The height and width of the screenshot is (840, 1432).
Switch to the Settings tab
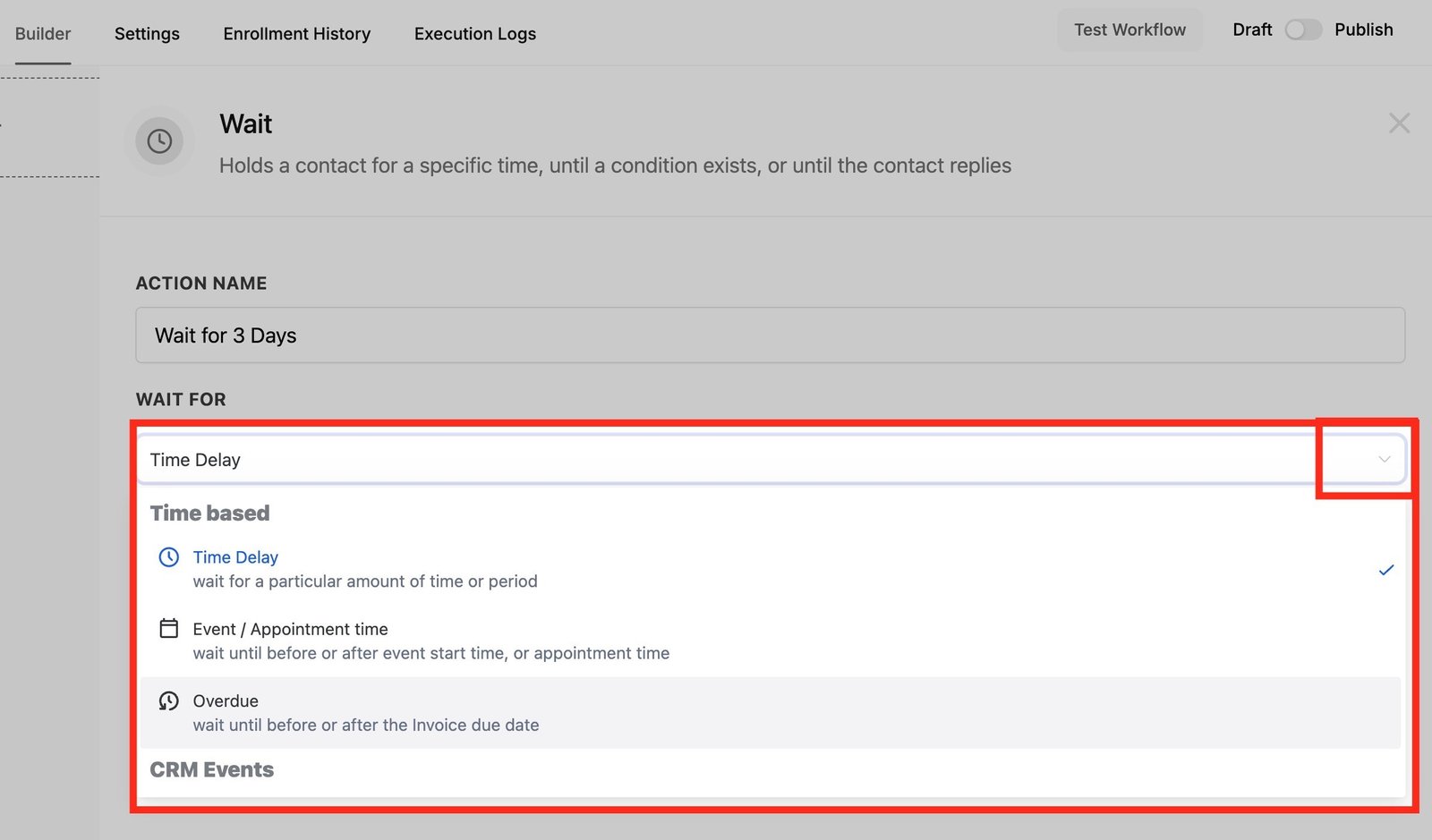[x=147, y=34]
